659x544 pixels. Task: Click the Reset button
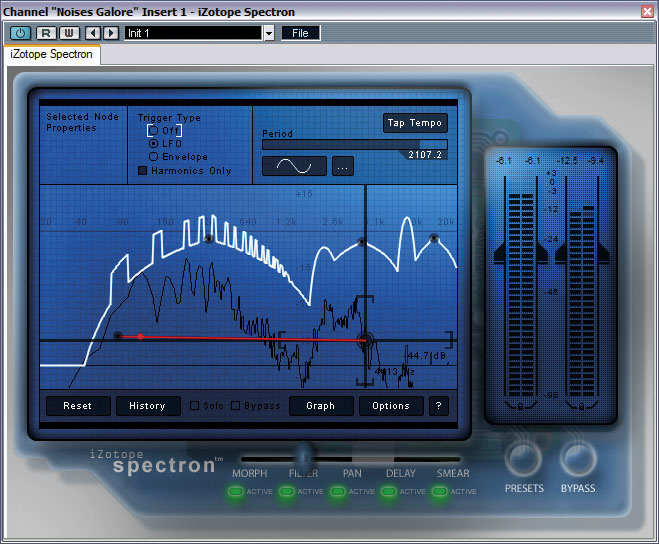click(78, 406)
